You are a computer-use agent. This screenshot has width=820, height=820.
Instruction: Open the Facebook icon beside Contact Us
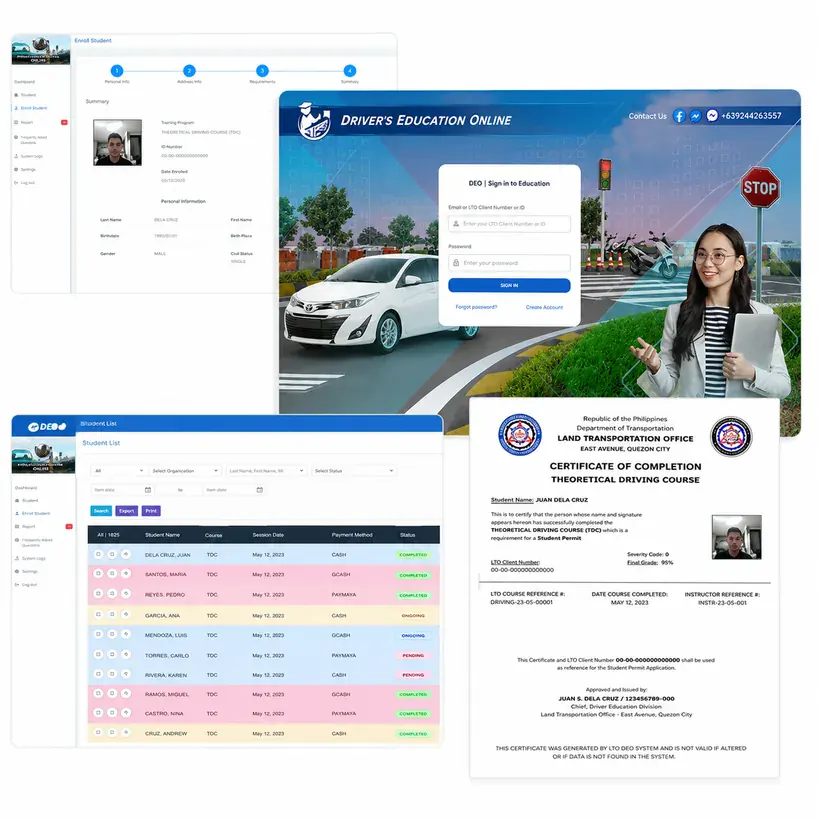click(679, 116)
